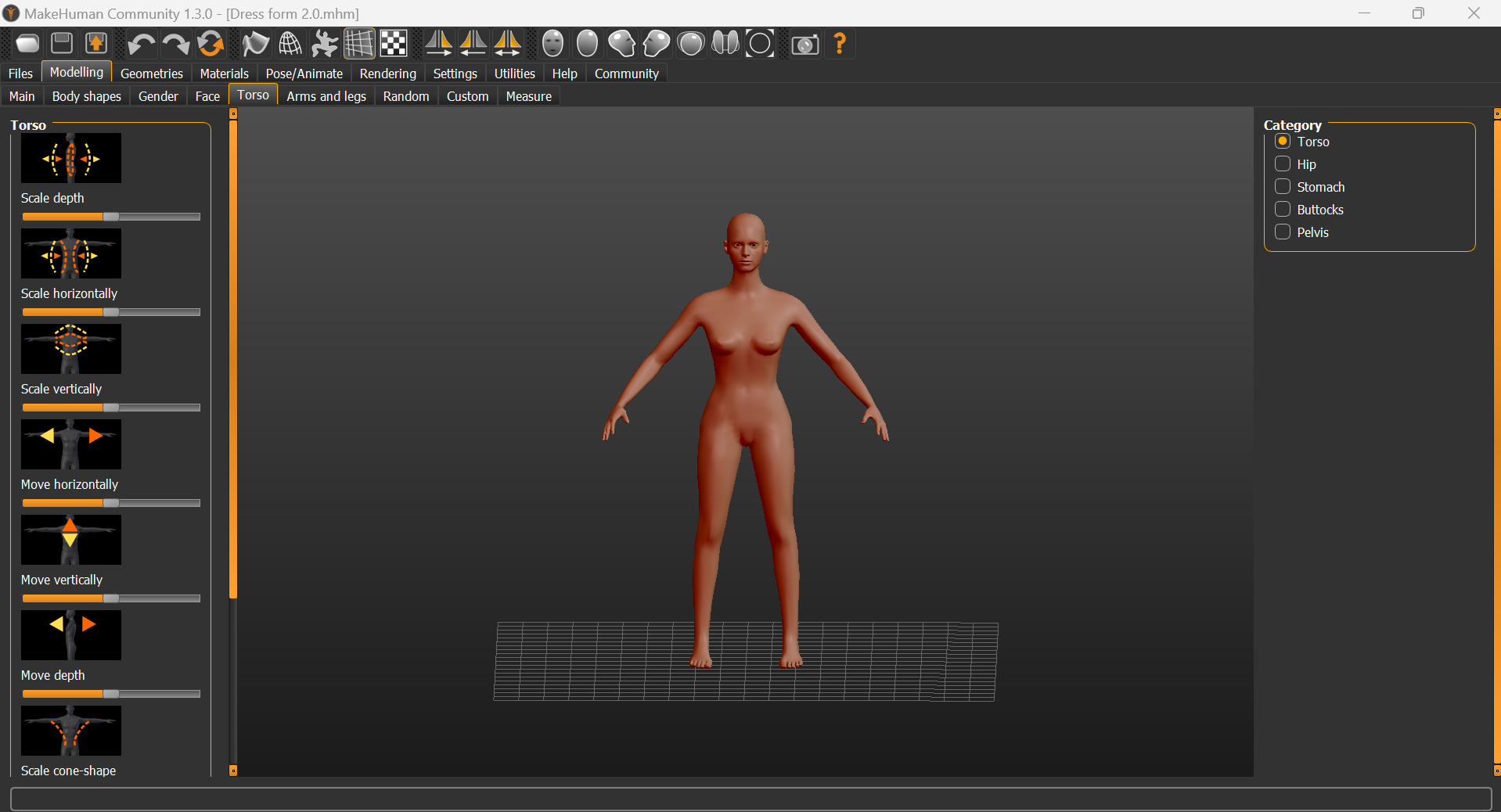This screenshot has height=812, width=1501.
Task: Toggle the Grid display icon
Action: coord(359,44)
